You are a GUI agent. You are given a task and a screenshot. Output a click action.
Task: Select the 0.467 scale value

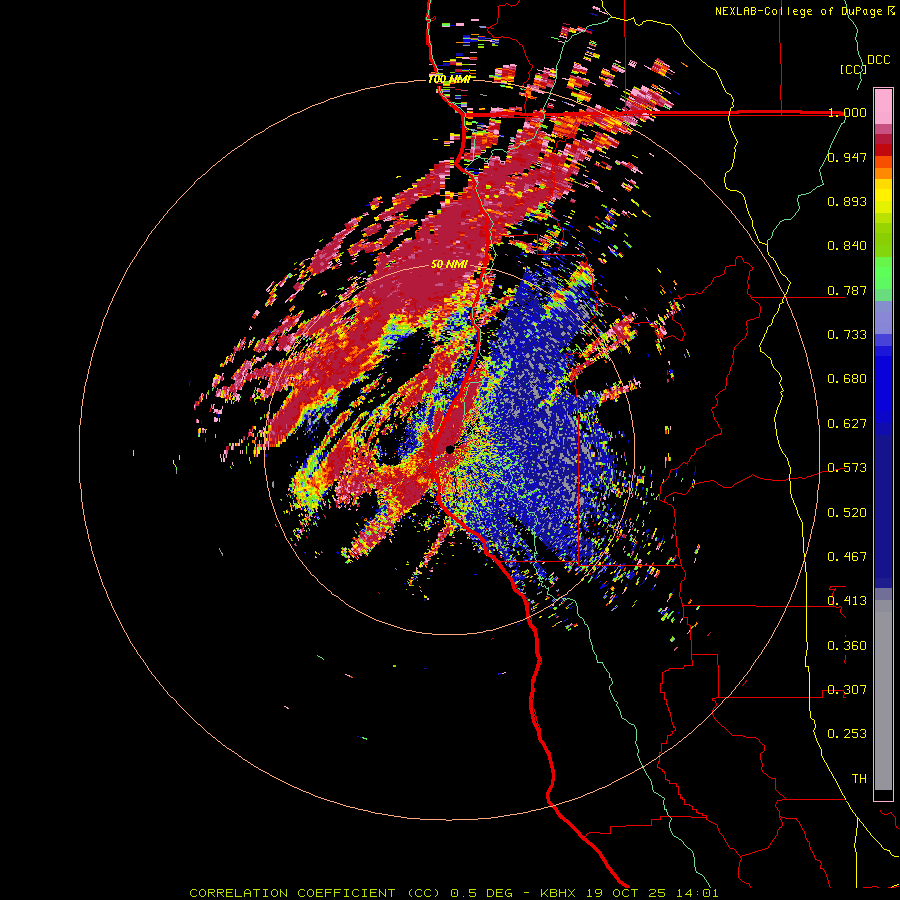click(847, 557)
